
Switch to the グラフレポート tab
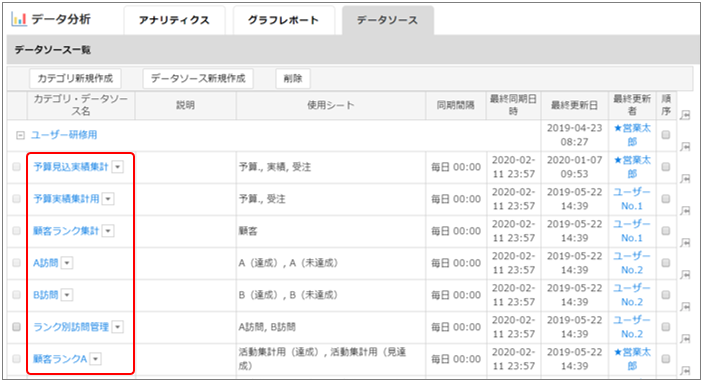tap(283, 20)
